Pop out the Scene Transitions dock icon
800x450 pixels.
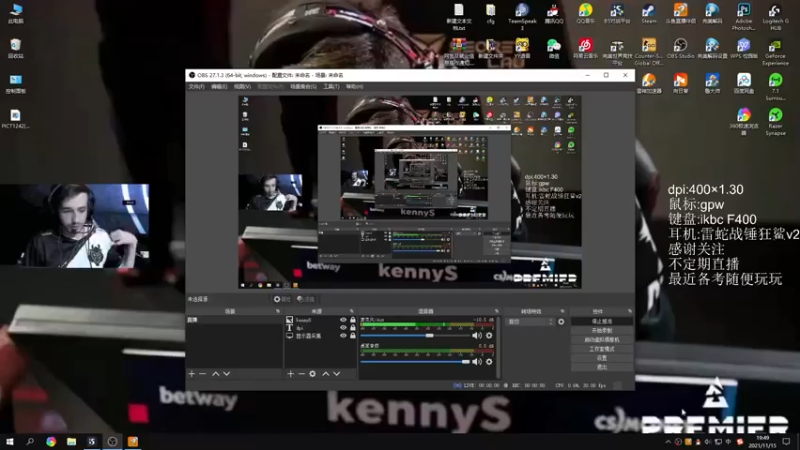tap(562, 311)
